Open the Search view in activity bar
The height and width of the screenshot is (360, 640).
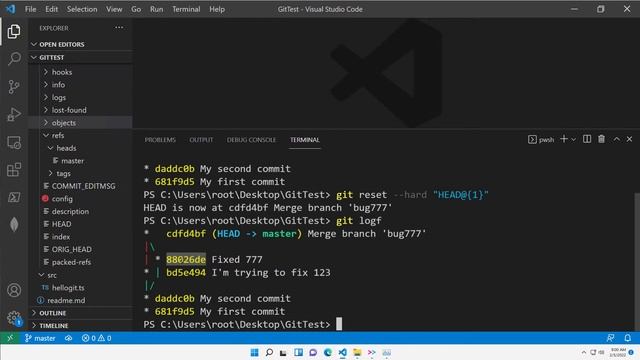[14, 58]
